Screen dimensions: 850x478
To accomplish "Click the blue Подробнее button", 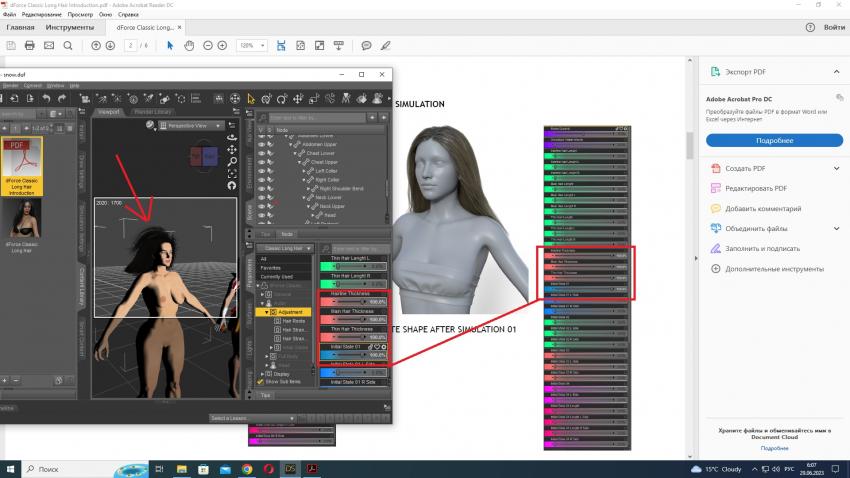I will point(774,140).
